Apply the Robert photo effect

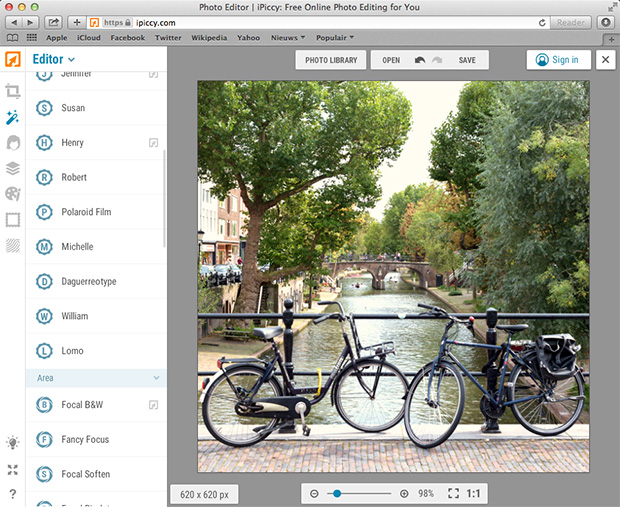(96, 177)
